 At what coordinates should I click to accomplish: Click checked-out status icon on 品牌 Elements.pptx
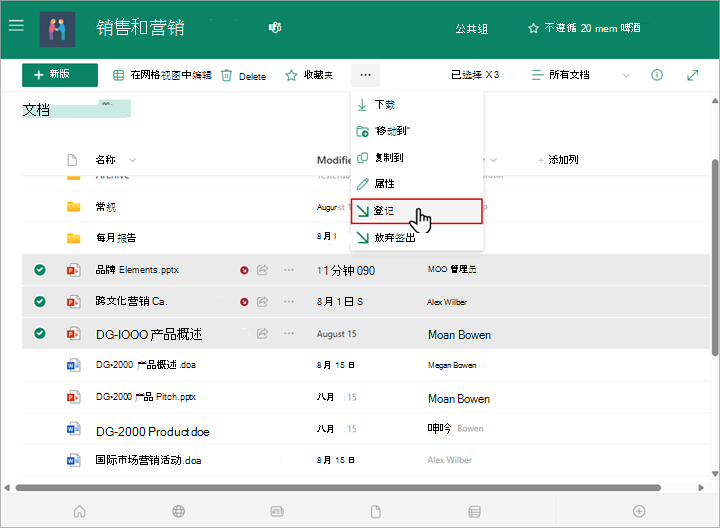pyautogui.click(x=244, y=270)
